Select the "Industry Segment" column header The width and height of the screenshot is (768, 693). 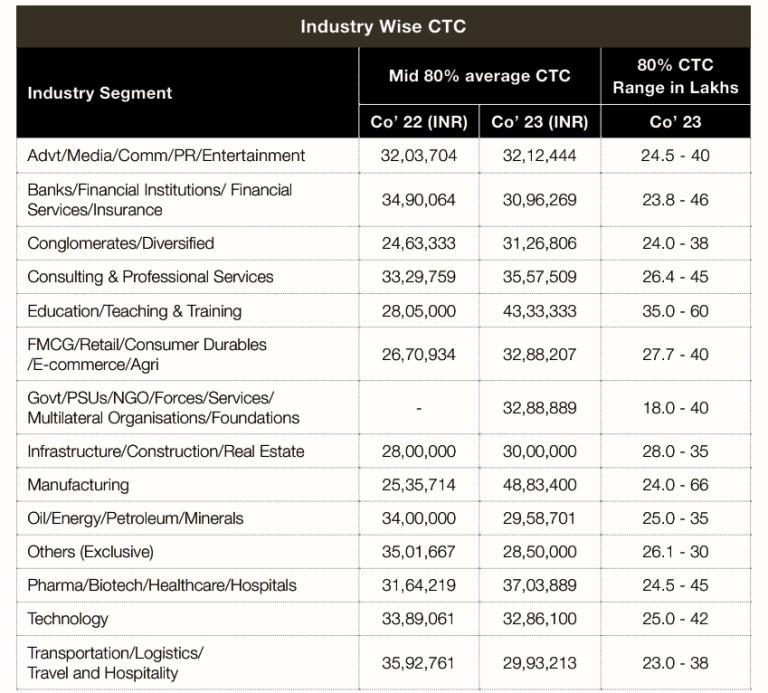100,93
